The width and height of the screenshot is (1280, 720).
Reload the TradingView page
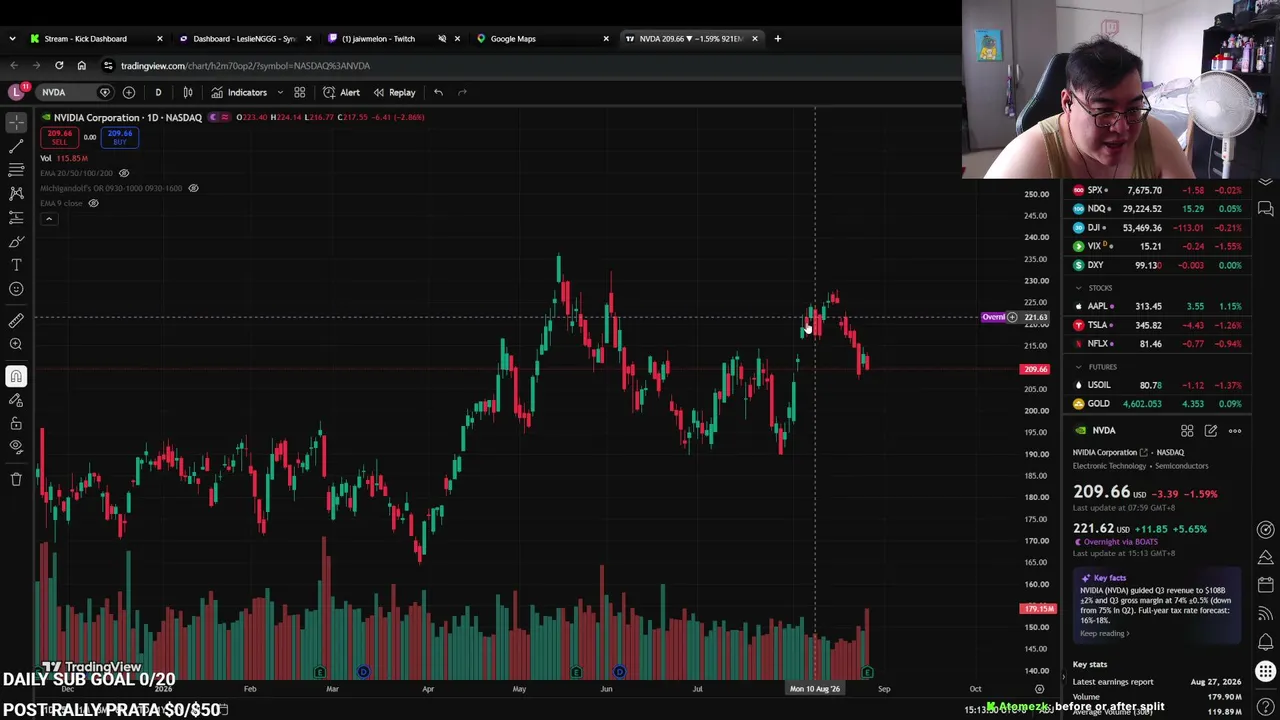59,65
